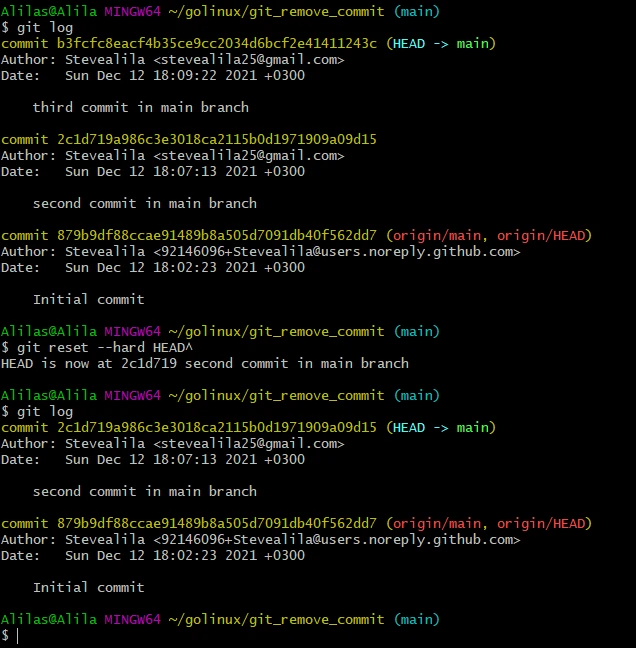
Task: Click the Initial commit message in the last log
Action: click(88, 587)
